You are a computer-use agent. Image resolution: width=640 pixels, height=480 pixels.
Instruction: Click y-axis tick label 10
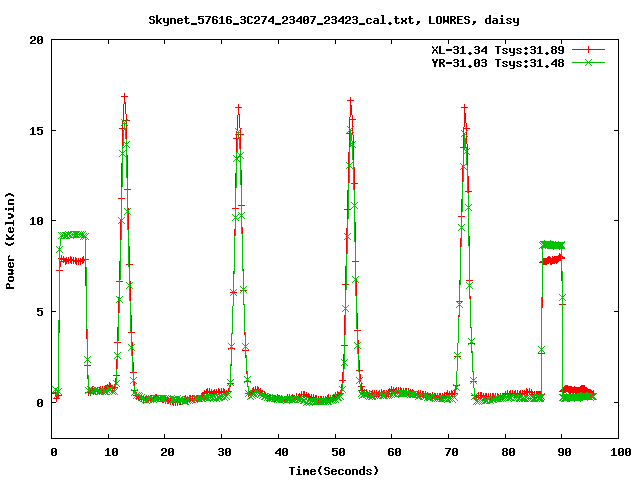coord(36,221)
